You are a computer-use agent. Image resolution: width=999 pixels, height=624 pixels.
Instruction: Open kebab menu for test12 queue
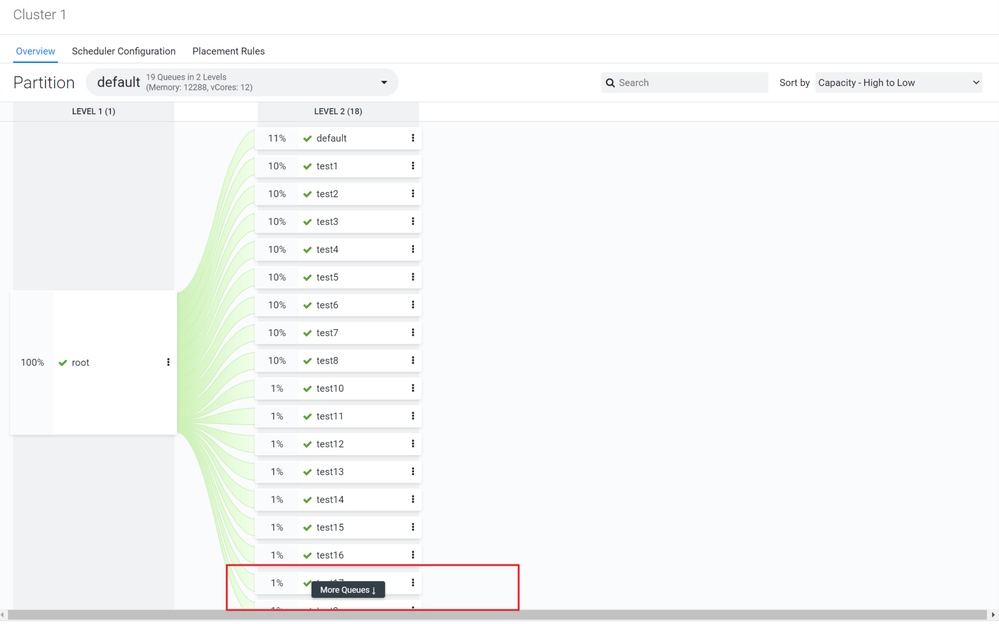(413, 444)
